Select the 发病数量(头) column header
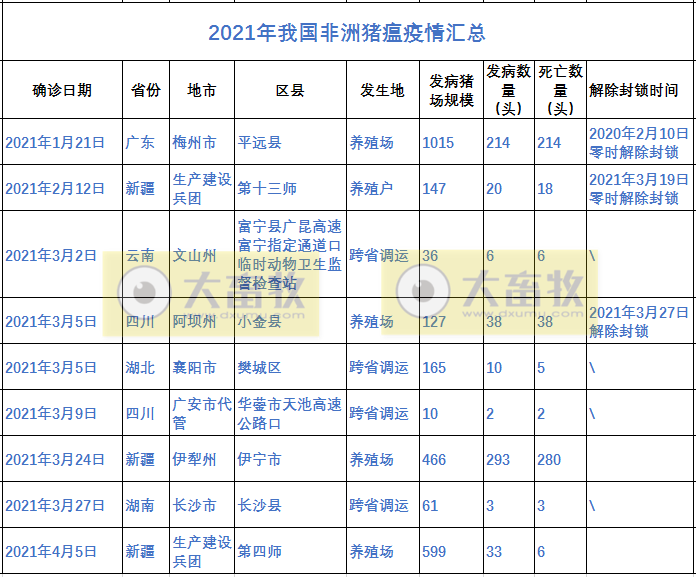The width and height of the screenshot is (696, 577). click(508, 90)
